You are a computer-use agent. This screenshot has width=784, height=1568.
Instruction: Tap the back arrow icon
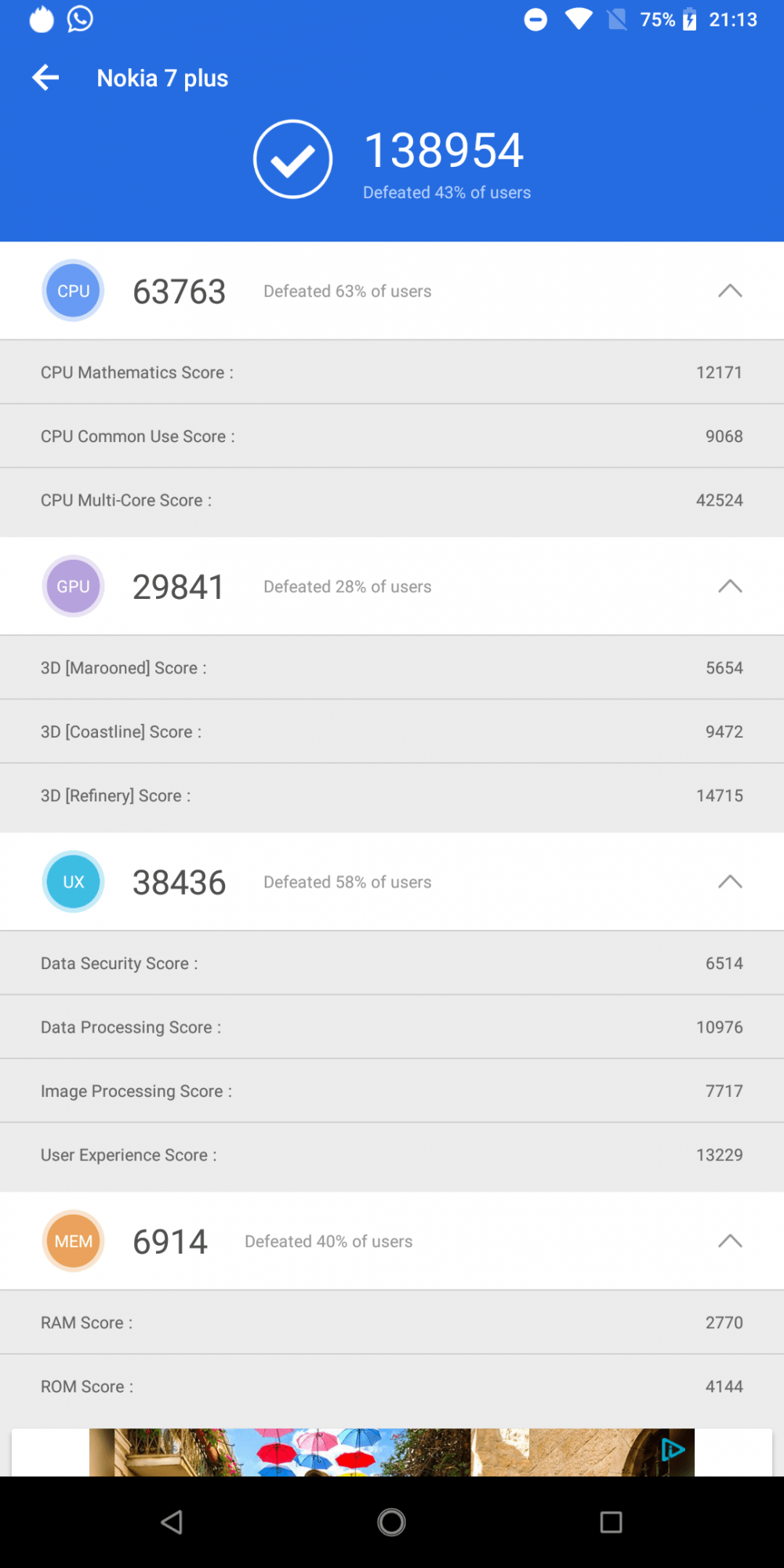click(45, 78)
